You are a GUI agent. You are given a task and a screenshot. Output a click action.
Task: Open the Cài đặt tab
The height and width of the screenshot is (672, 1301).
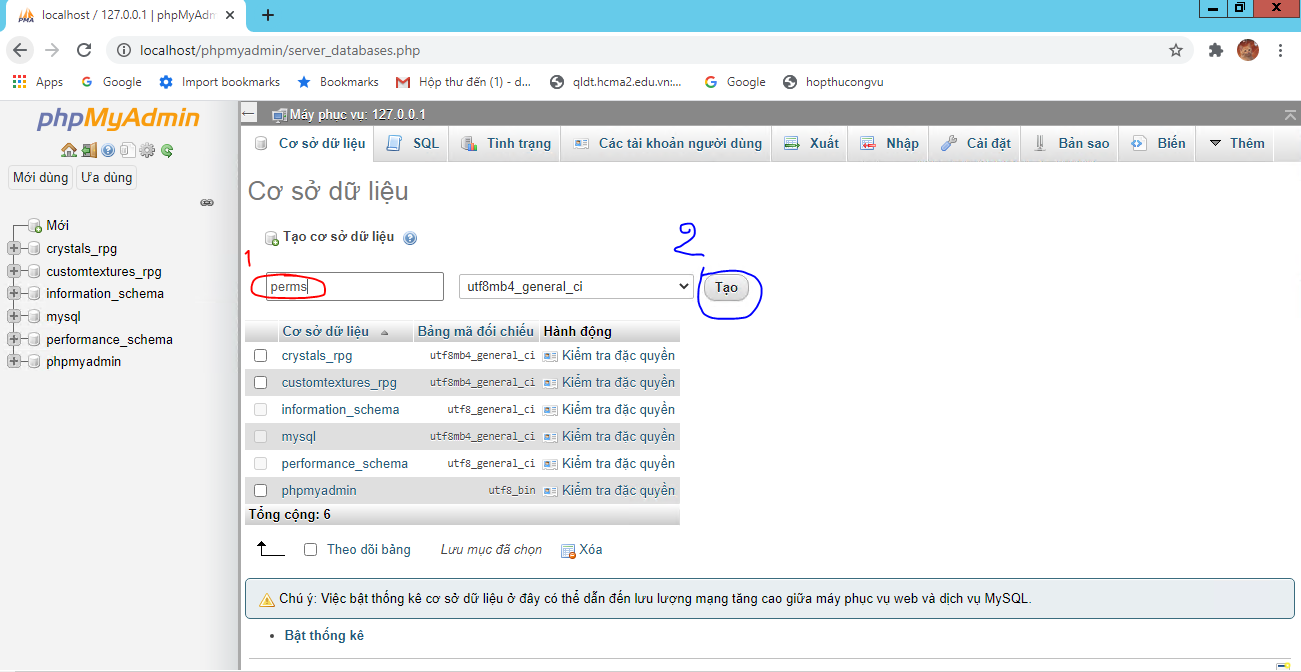[975, 143]
